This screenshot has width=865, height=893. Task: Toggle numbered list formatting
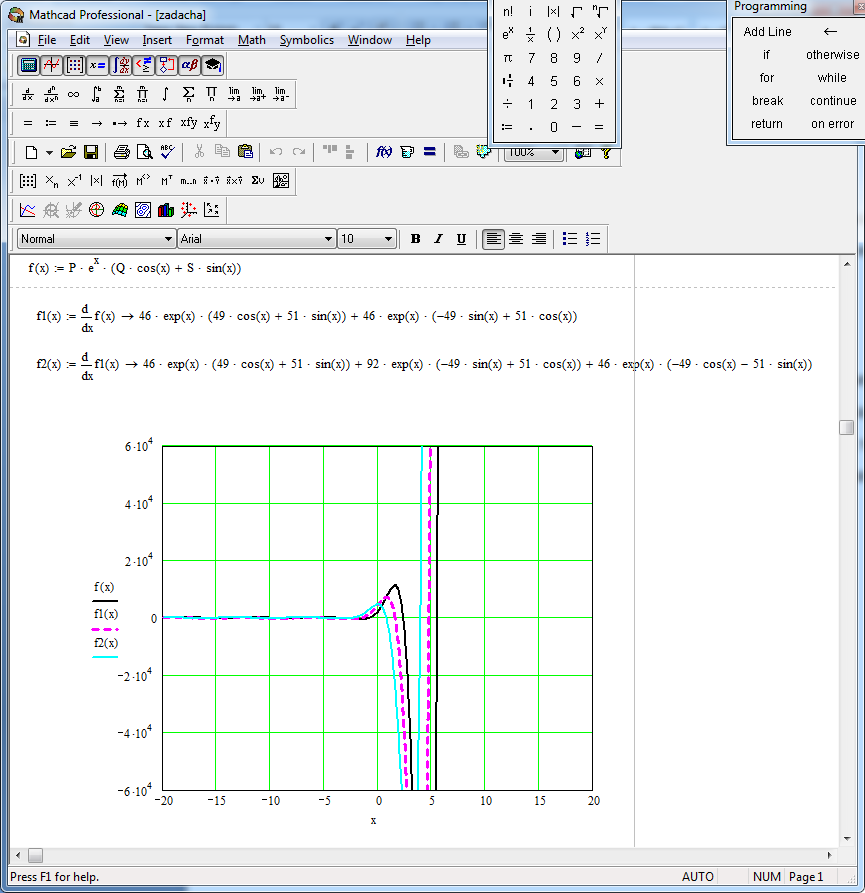pyautogui.click(x=593, y=239)
